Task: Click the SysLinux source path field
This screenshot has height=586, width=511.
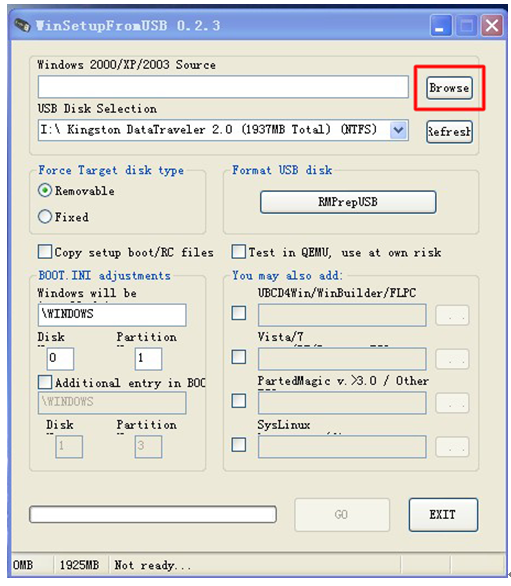Action: (x=342, y=447)
